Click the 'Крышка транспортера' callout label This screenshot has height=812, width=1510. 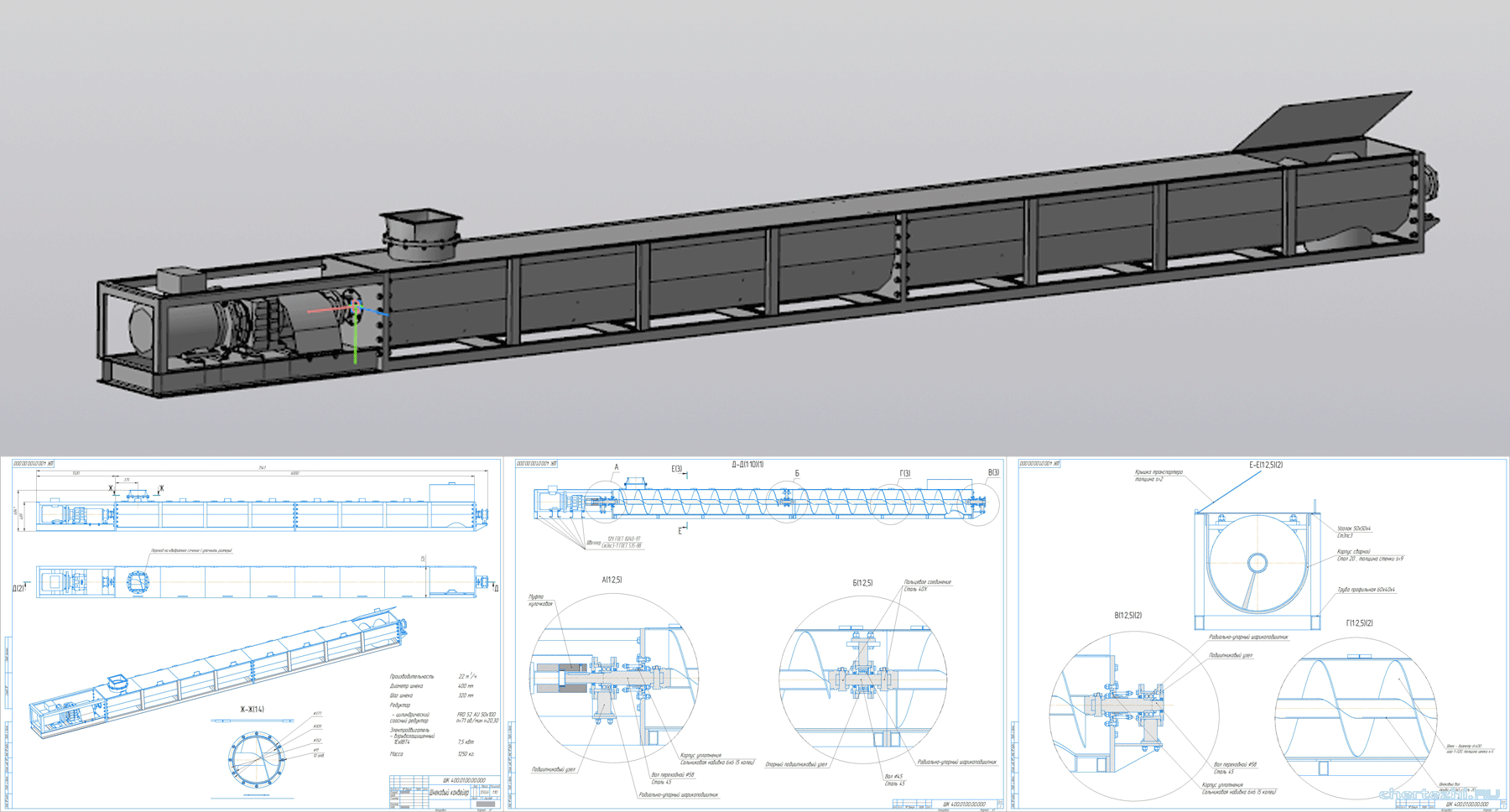point(1159,475)
